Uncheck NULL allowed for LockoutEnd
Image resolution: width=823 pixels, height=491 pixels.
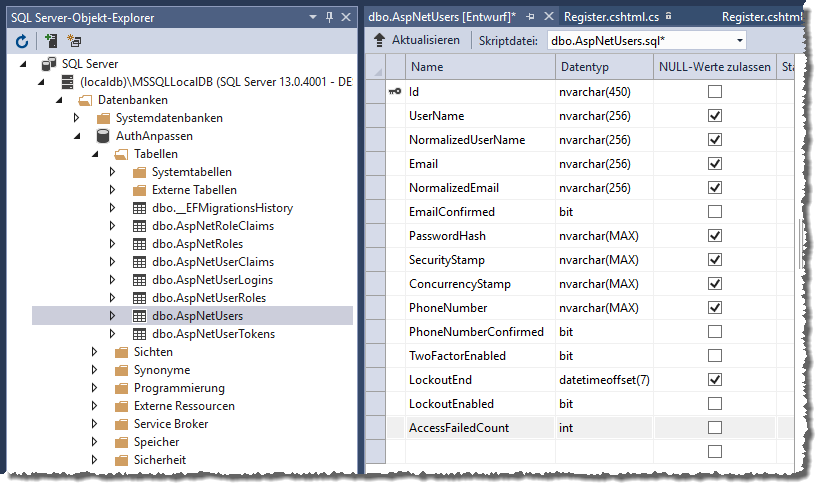click(x=714, y=380)
